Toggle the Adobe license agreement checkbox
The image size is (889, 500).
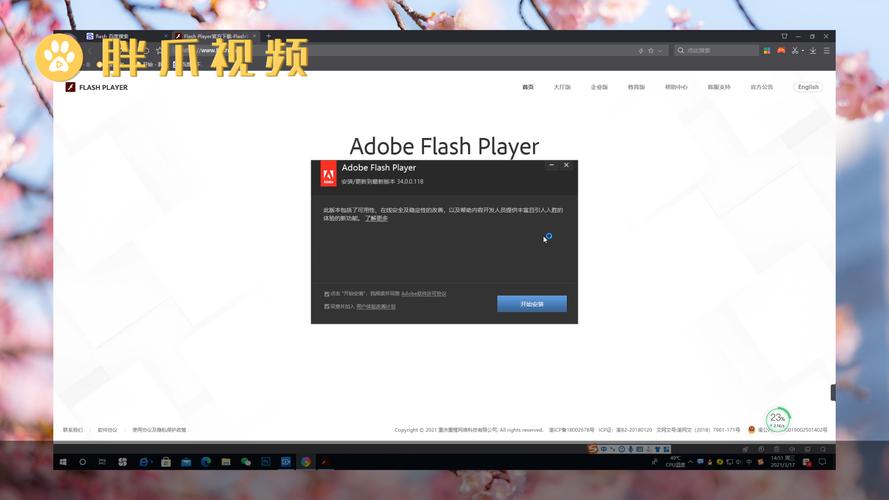(327, 294)
